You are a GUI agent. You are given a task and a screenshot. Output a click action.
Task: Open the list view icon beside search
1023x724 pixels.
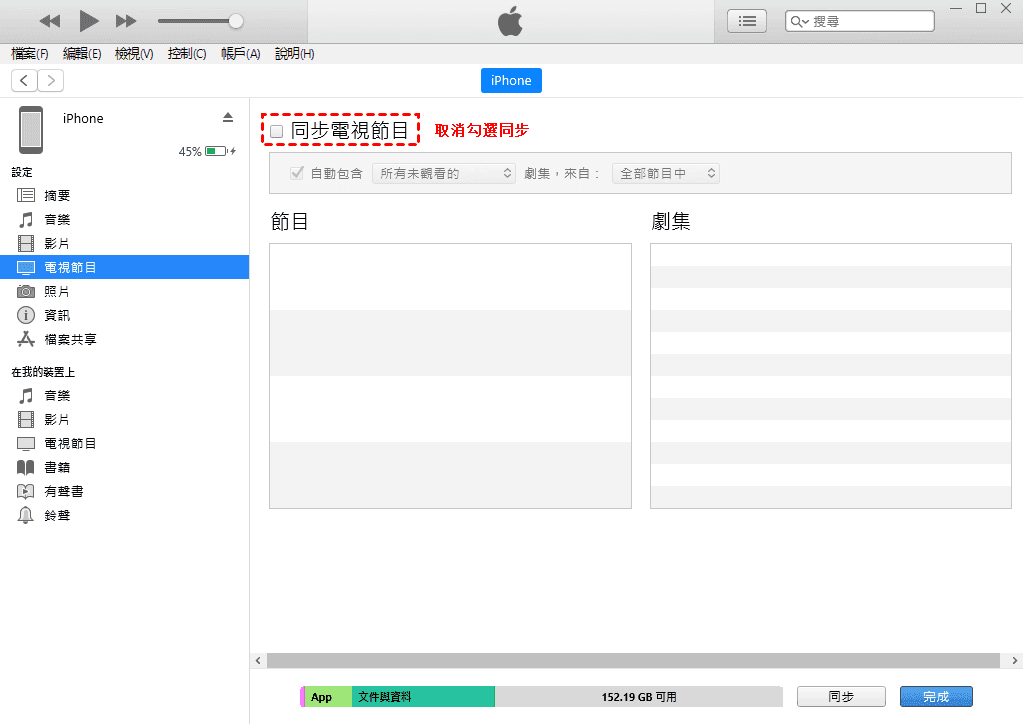click(746, 21)
